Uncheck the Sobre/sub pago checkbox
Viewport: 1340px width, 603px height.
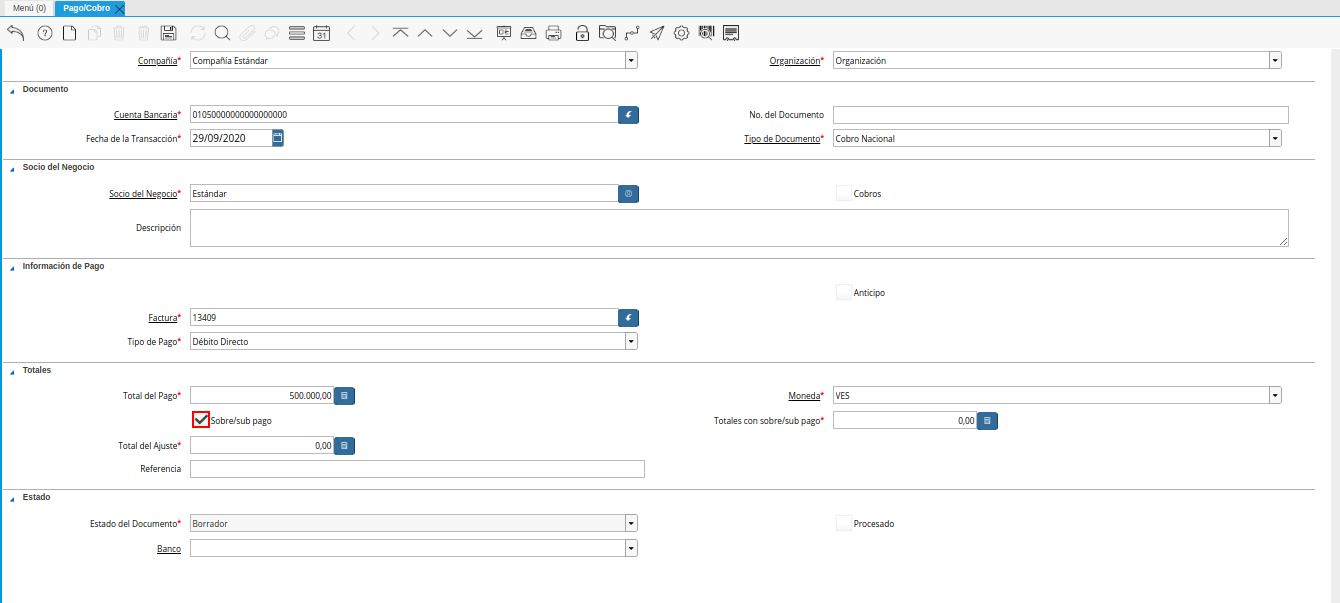[199, 420]
